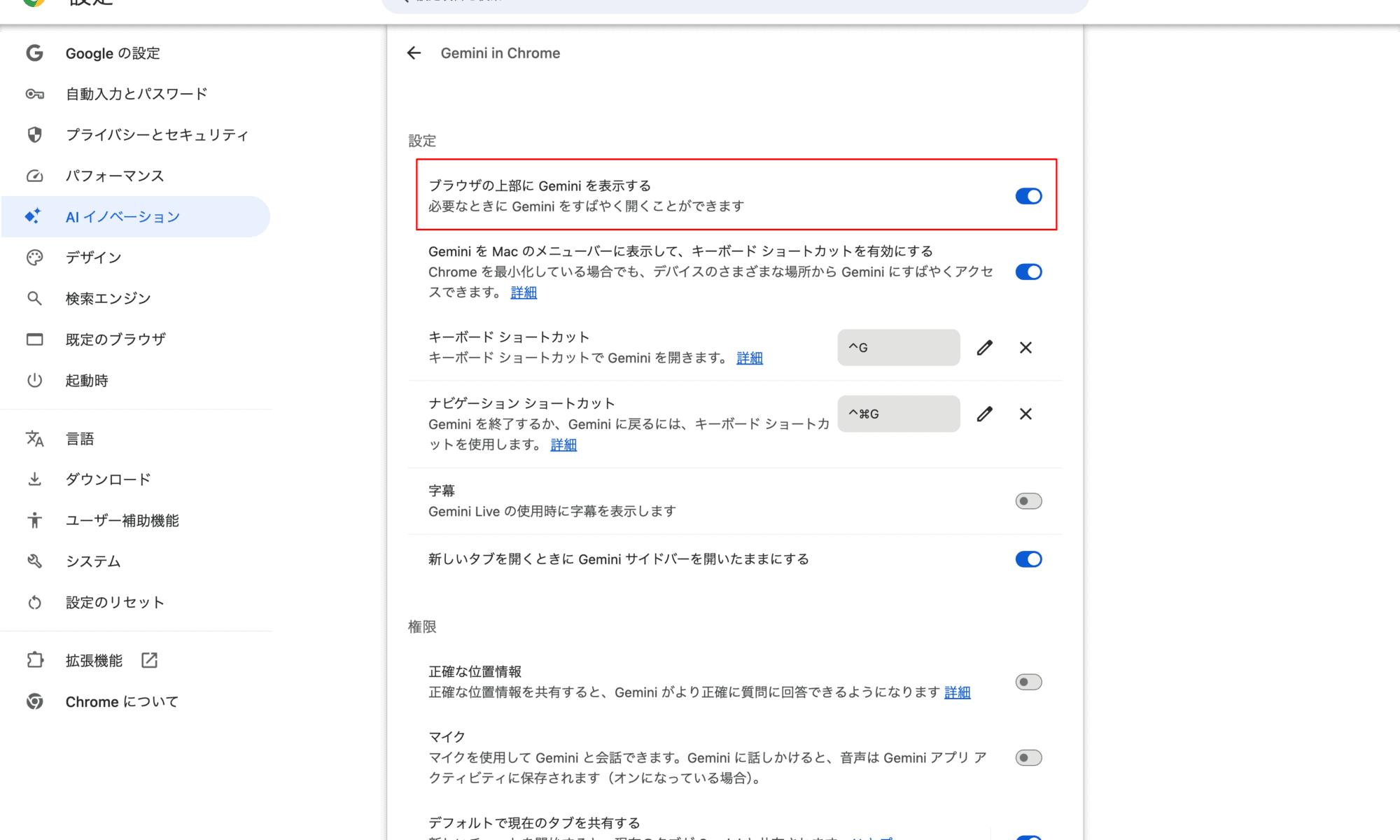The image size is (1400, 840).
Task: Open the 詳細 link for 正確な位置情報
Action: tap(957, 692)
